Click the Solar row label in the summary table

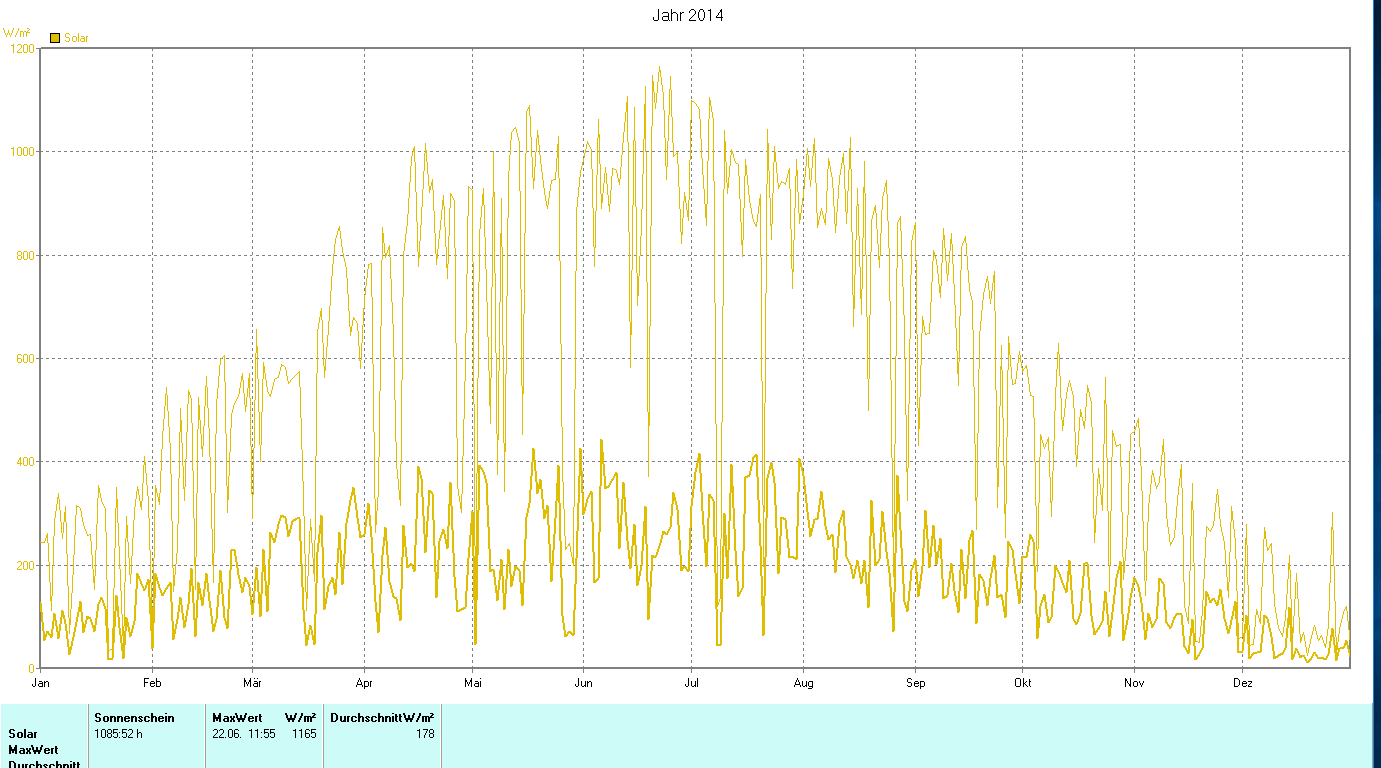(x=22, y=734)
